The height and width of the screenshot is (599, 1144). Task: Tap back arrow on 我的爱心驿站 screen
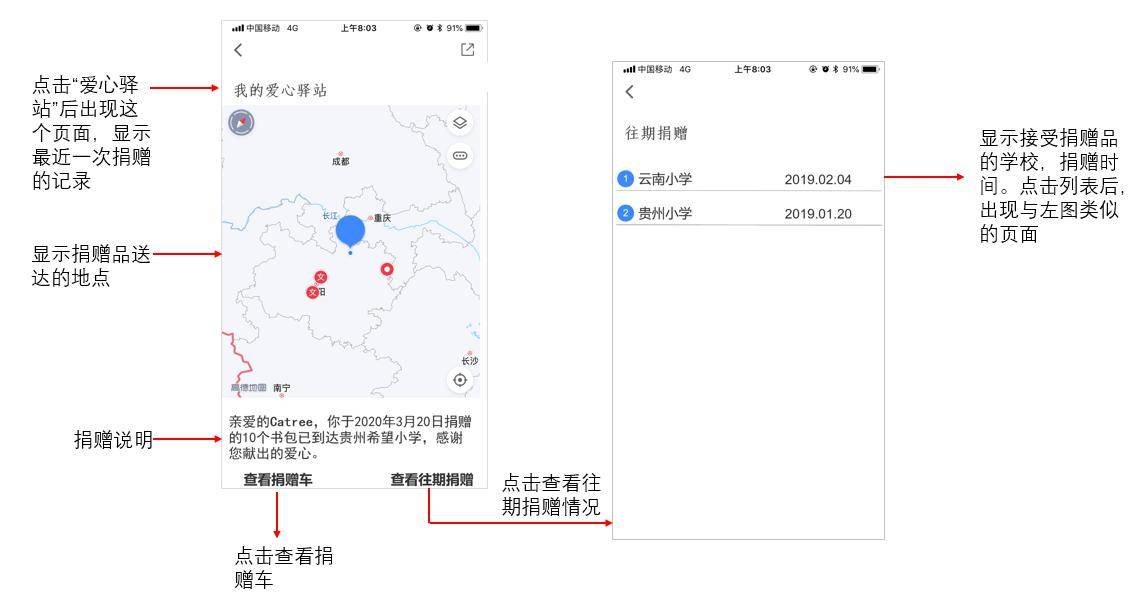[x=238, y=50]
